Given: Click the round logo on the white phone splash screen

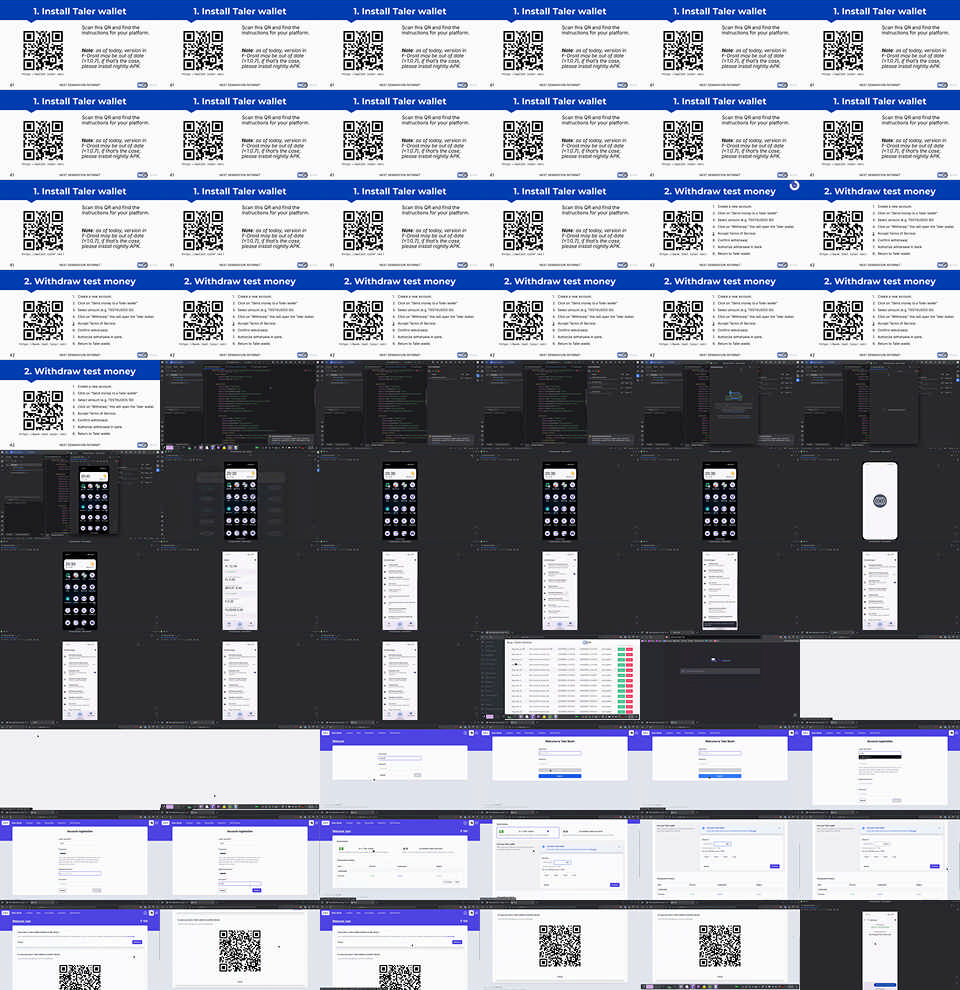Looking at the screenshot, I should [x=880, y=501].
